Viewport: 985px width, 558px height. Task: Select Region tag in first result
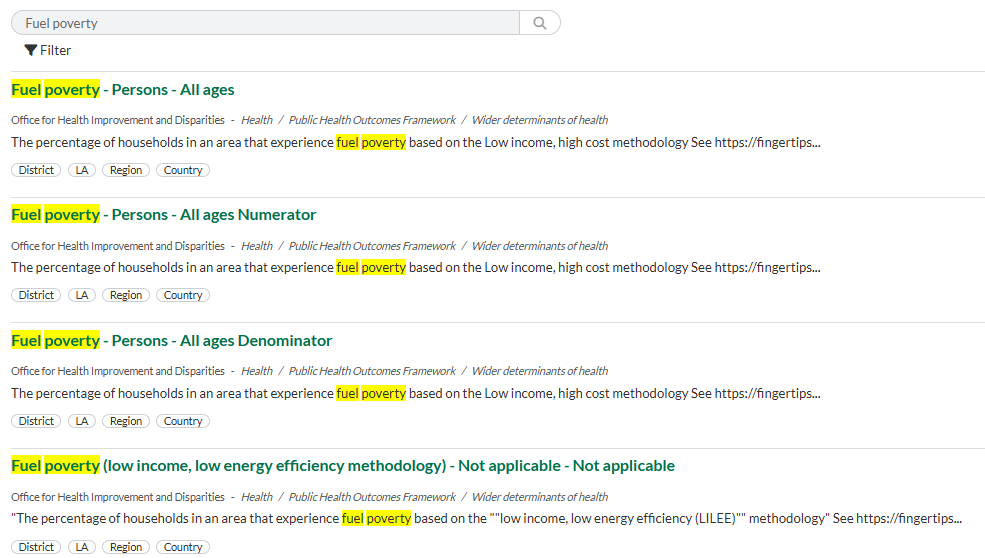pyautogui.click(x=126, y=170)
